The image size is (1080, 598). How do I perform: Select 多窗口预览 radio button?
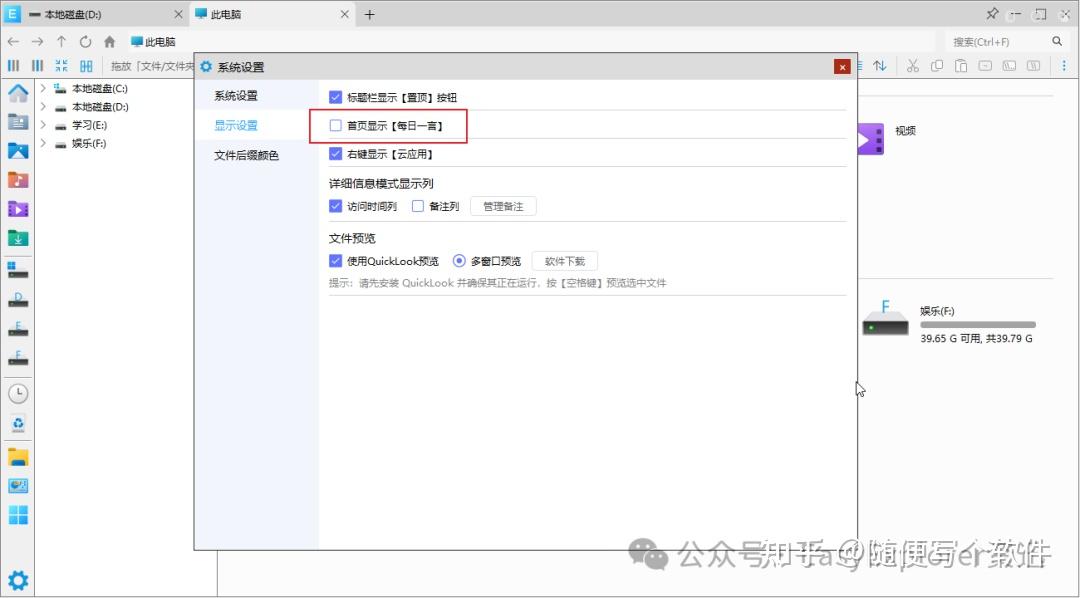[x=459, y=261]
